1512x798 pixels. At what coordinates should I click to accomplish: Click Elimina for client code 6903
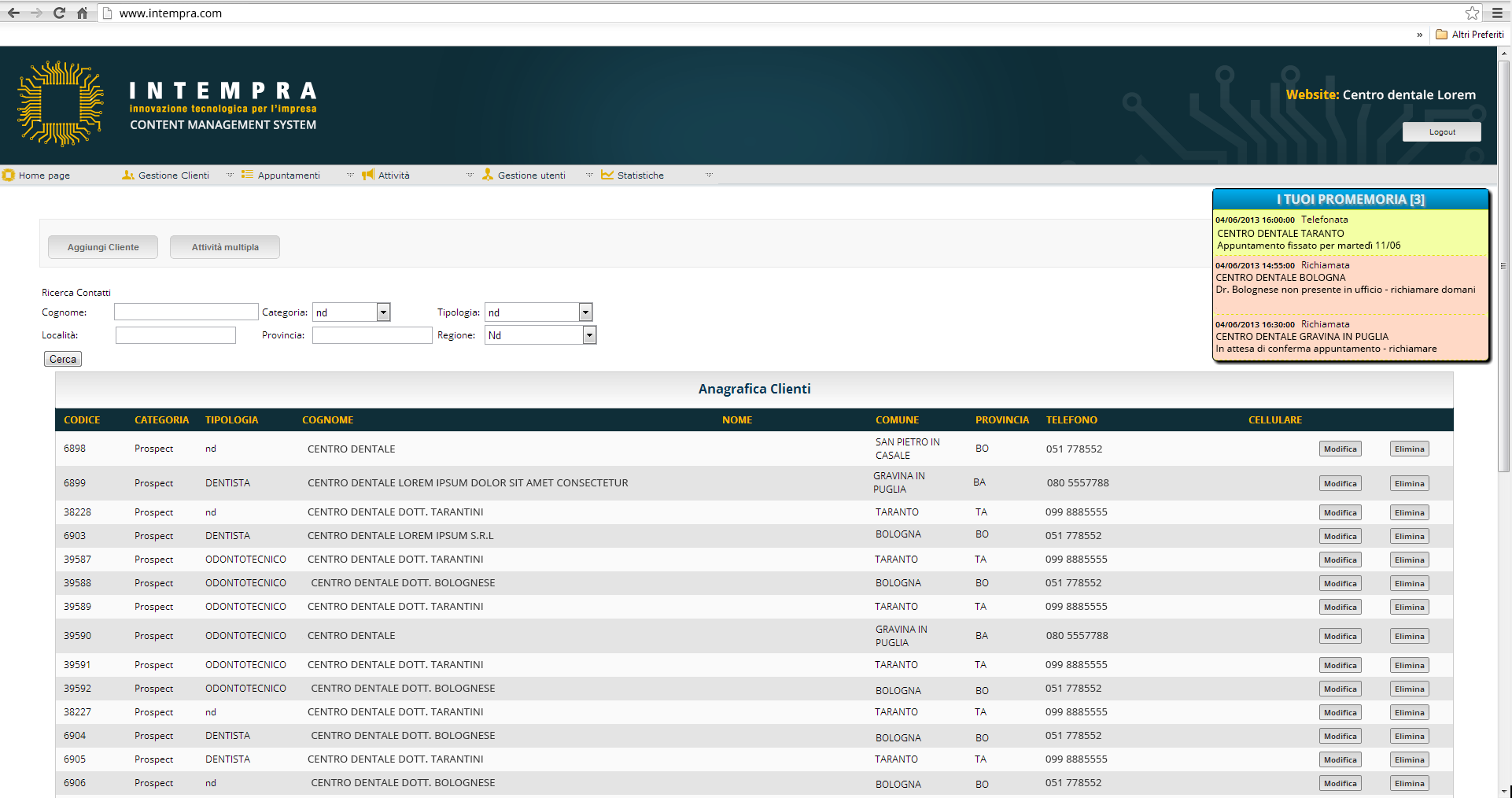point(1409,537)
